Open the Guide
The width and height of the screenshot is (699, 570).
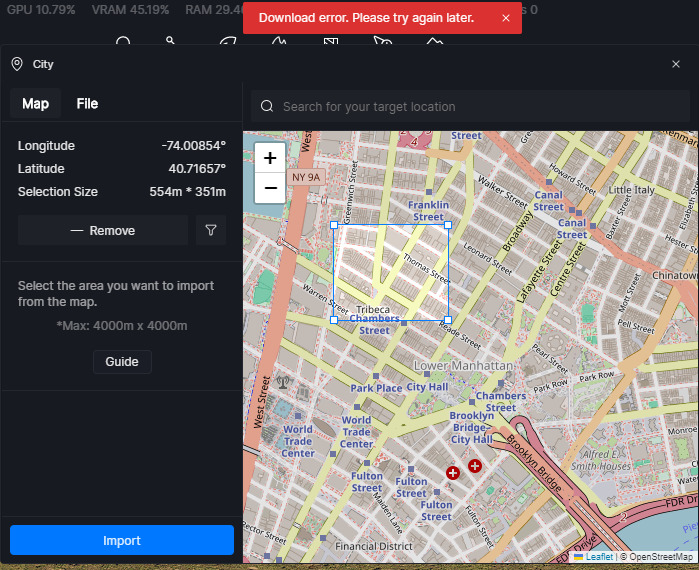122,361
